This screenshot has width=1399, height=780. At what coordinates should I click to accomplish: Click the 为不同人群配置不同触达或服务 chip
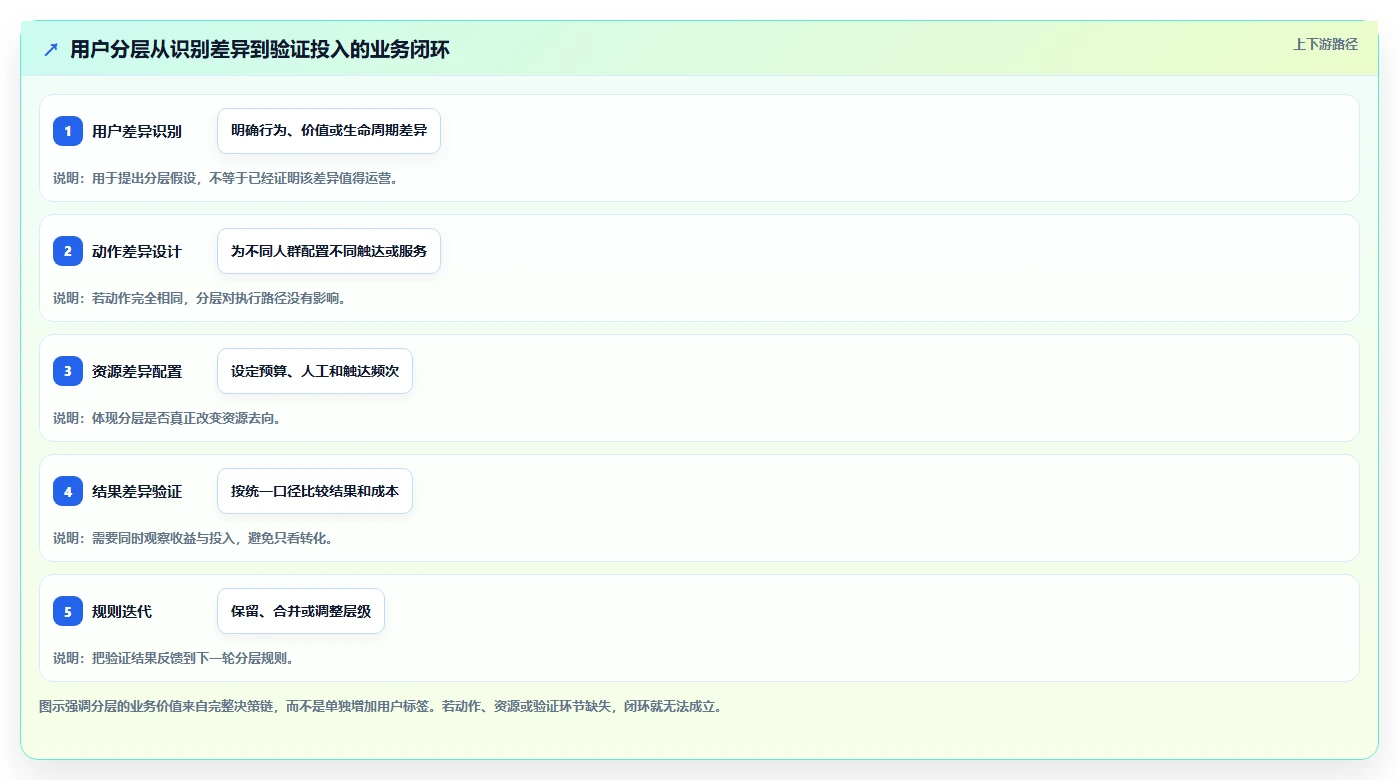coord(329,251)
